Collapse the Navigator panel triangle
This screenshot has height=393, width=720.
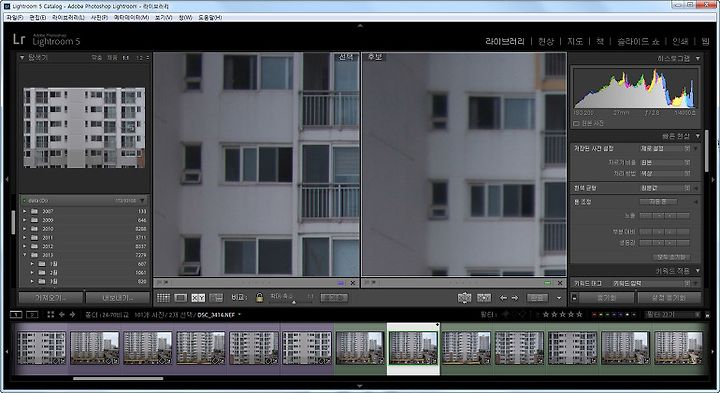tap(22, 57)
